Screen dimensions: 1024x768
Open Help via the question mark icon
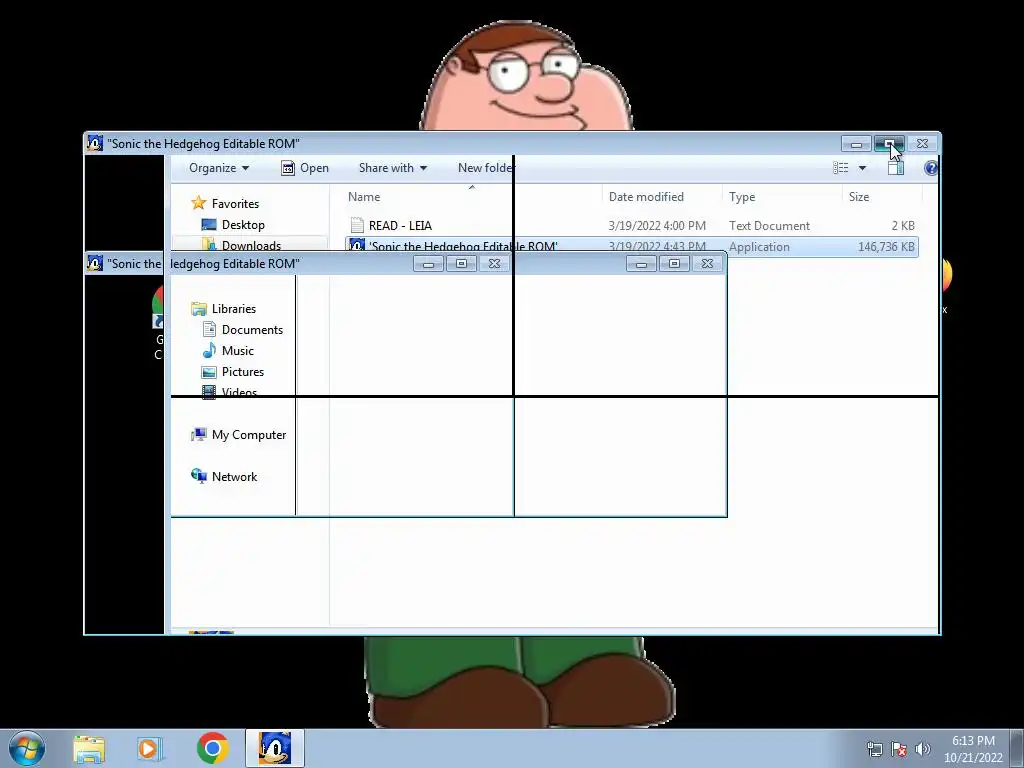tap(931, 168)
